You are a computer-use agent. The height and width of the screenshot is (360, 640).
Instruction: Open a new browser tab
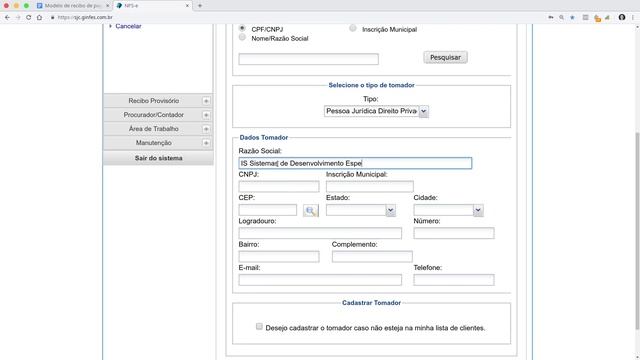pyautogui.click(x=200, y=6)
